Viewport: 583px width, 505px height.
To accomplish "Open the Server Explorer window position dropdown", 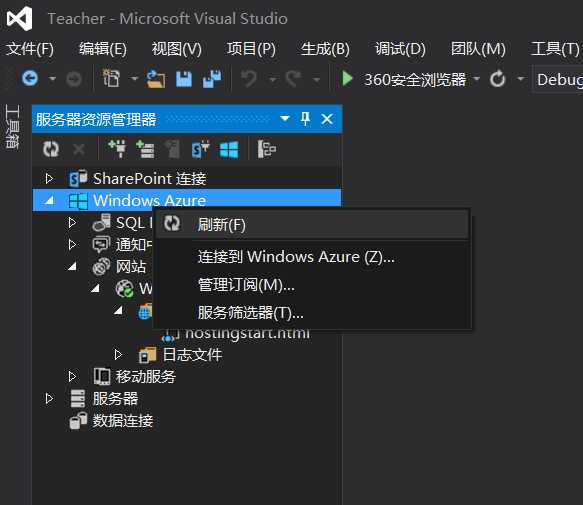I will coord(285,119).
